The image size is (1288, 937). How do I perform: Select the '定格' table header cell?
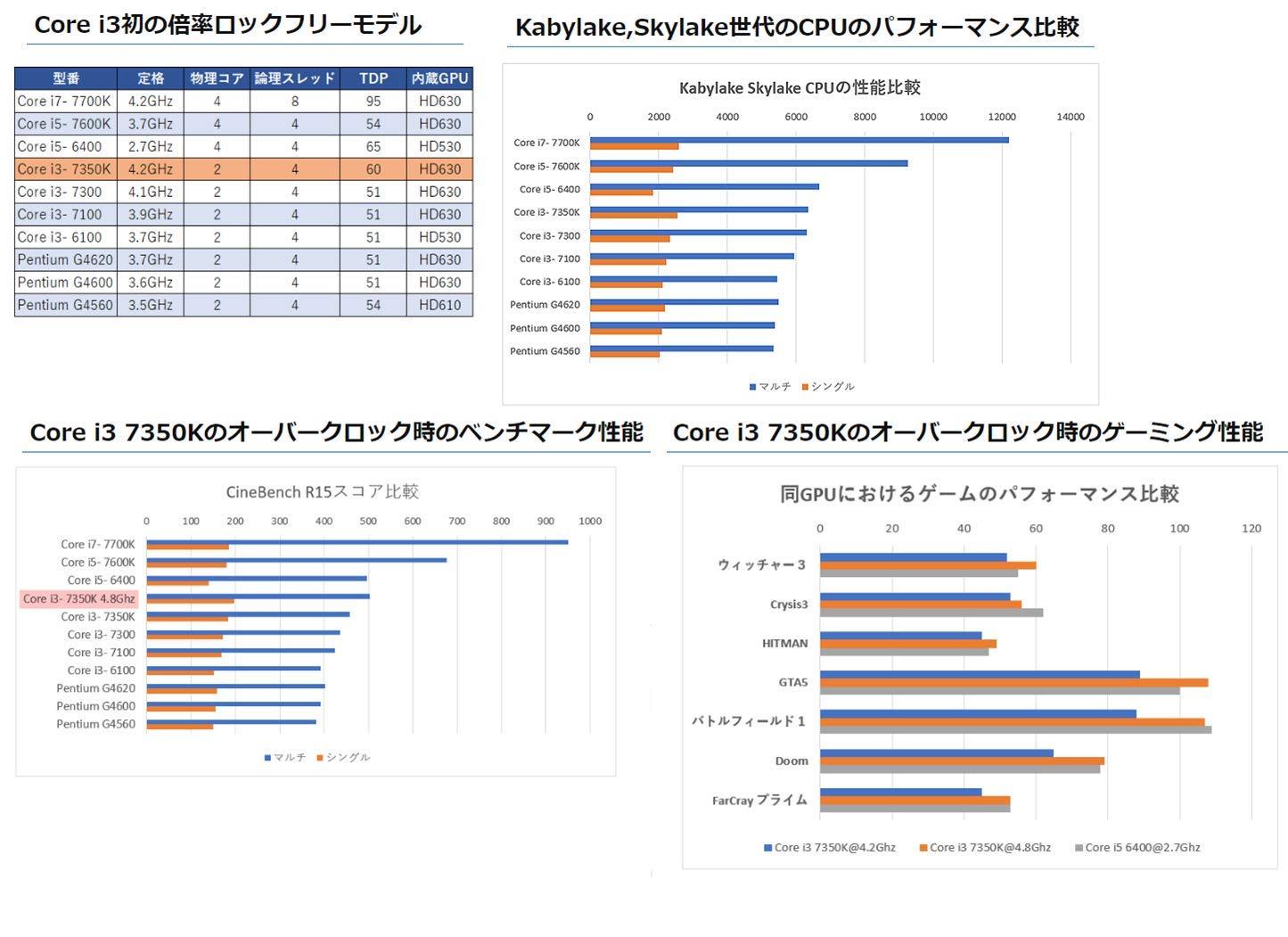(x=151, y=78)
